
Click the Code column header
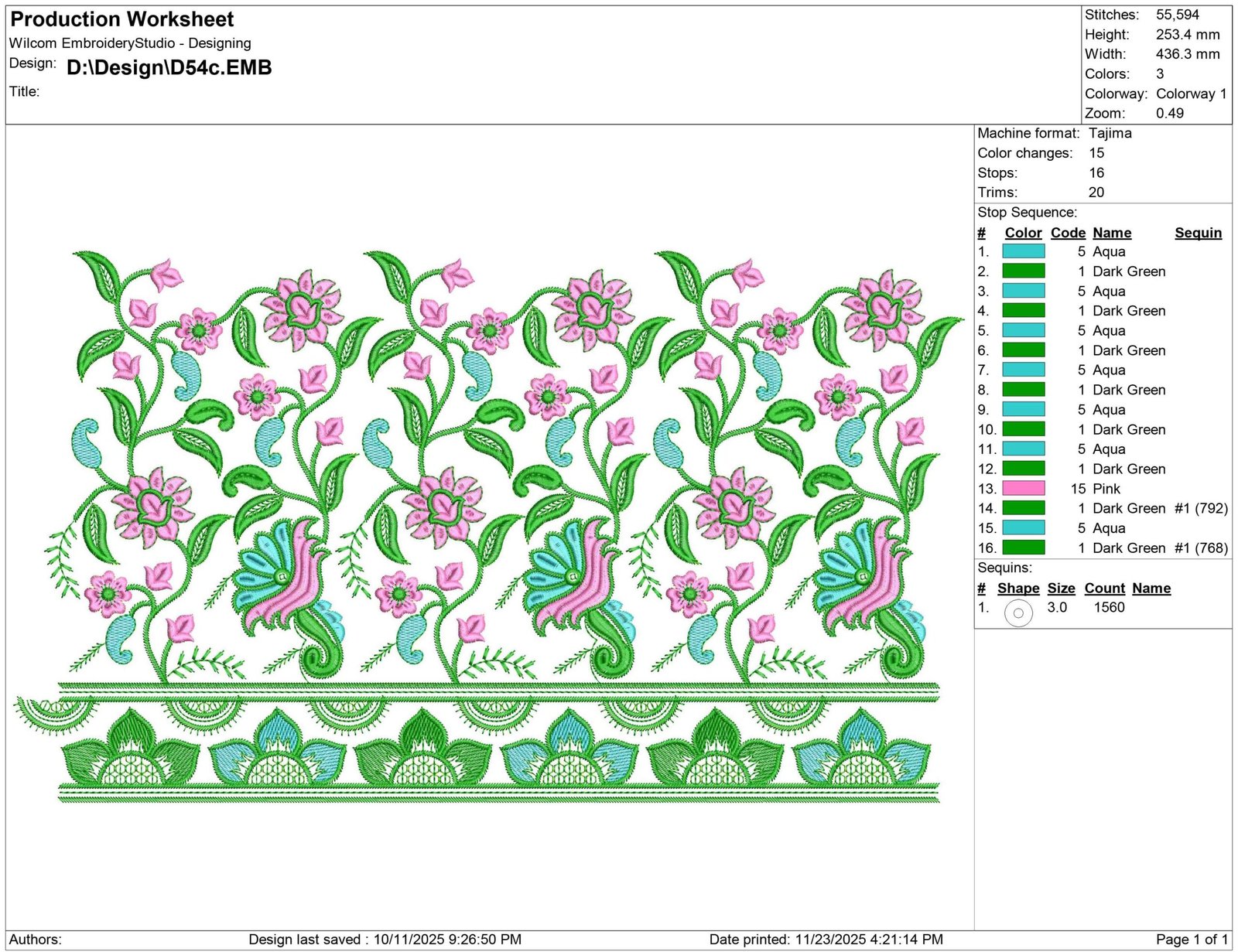pyautogui.click(x=1068, y=233)
